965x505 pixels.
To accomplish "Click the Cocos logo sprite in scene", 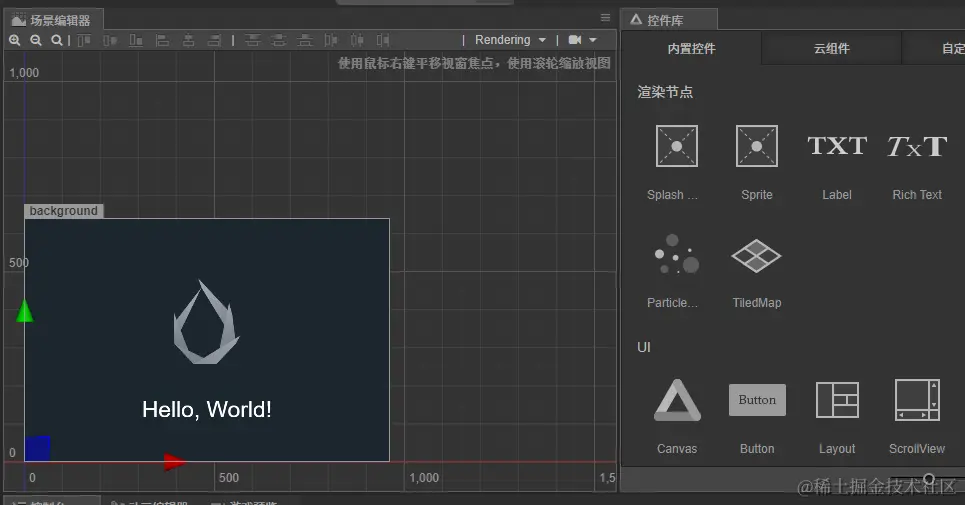I will click(x=206, y=322).
